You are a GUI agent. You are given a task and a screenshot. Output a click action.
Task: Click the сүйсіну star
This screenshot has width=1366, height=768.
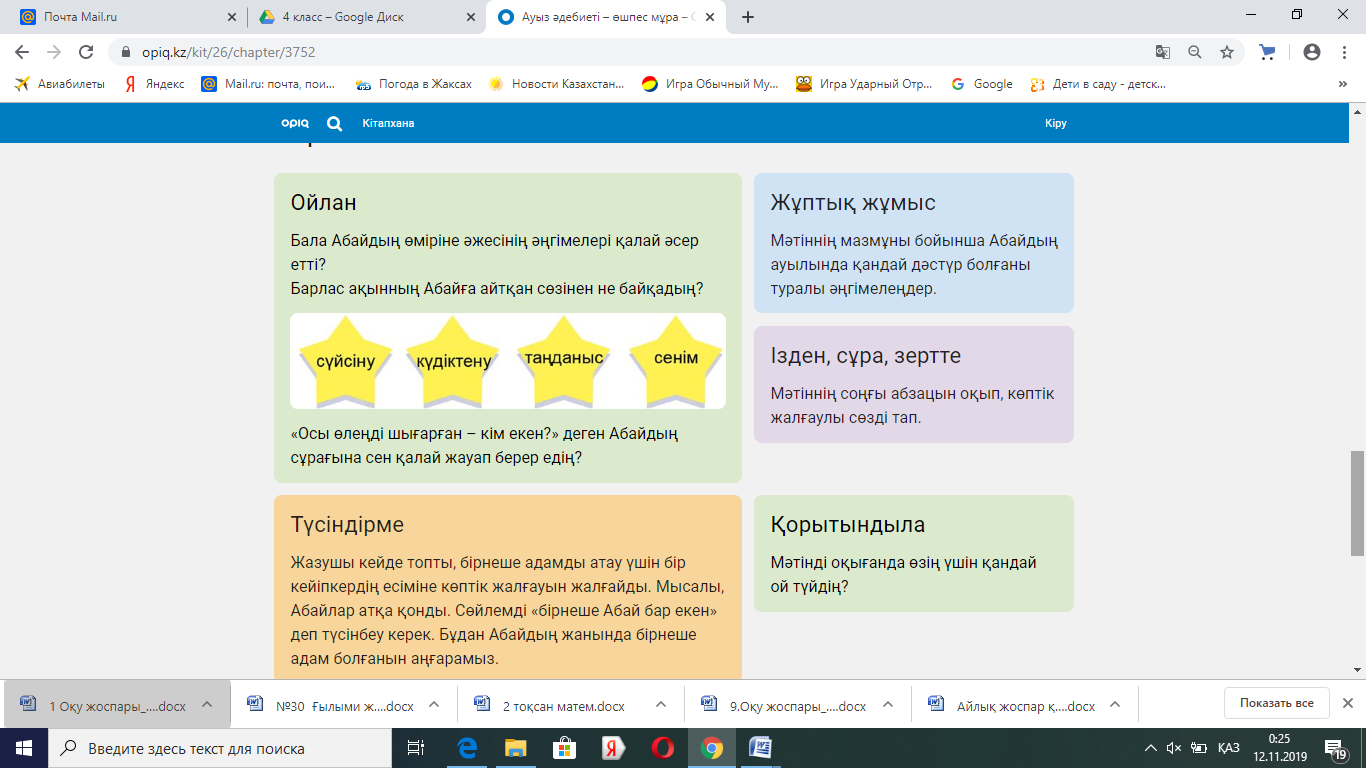coord(345,361)
